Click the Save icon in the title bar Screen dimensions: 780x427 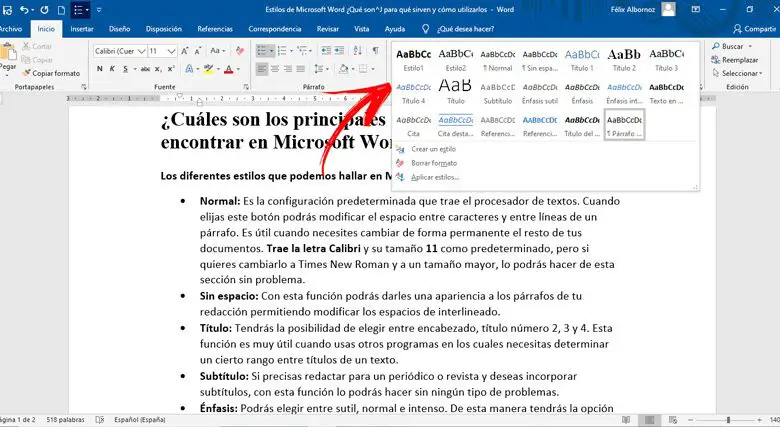(6, 9)
